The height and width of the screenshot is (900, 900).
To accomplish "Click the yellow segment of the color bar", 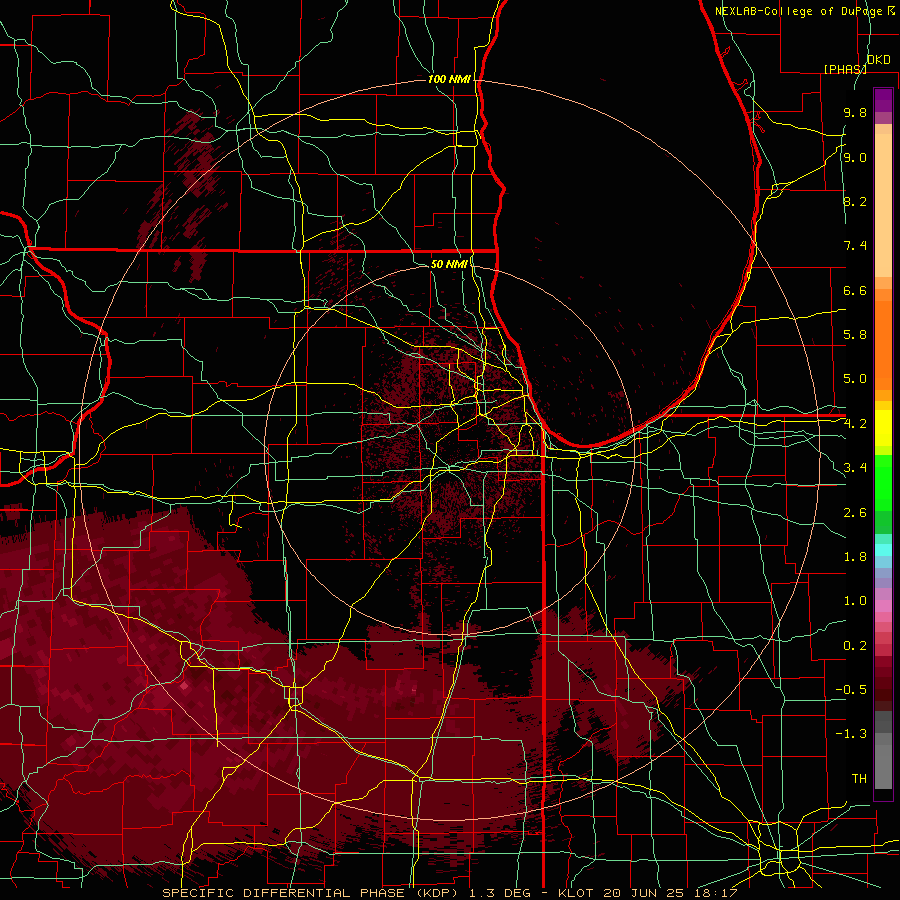I will 883,428.
